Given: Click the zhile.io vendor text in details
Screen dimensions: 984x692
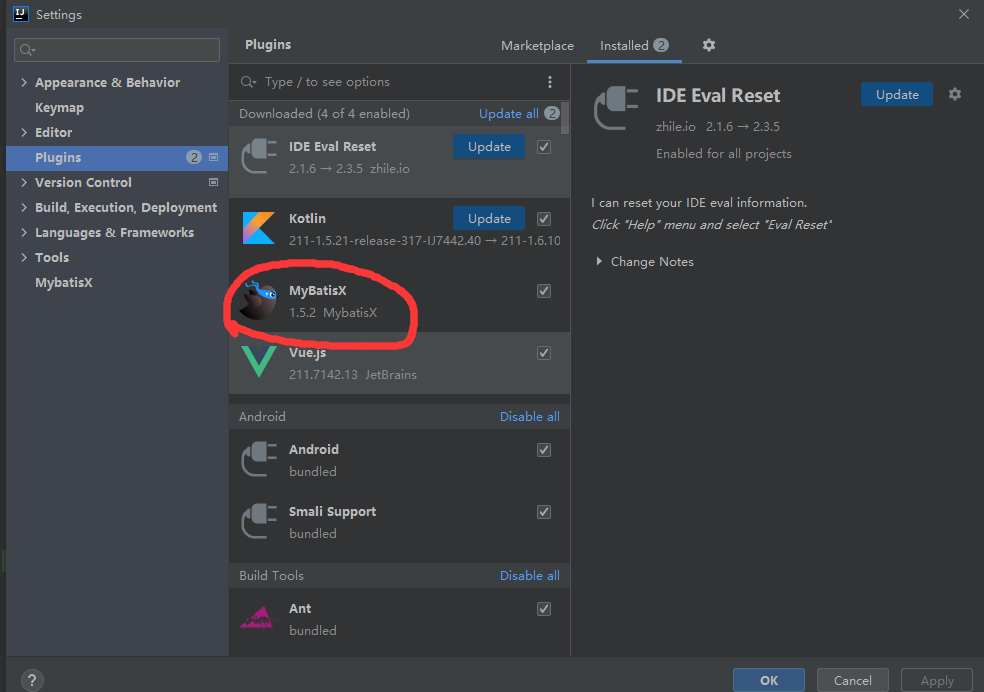Looking at the screenshot, I should point(675,127).
